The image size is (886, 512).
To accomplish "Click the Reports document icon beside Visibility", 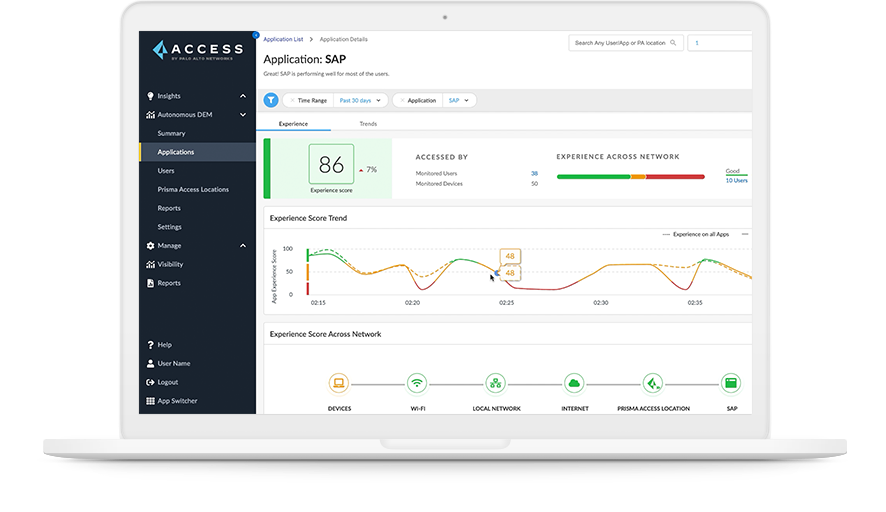I will 150,283.
